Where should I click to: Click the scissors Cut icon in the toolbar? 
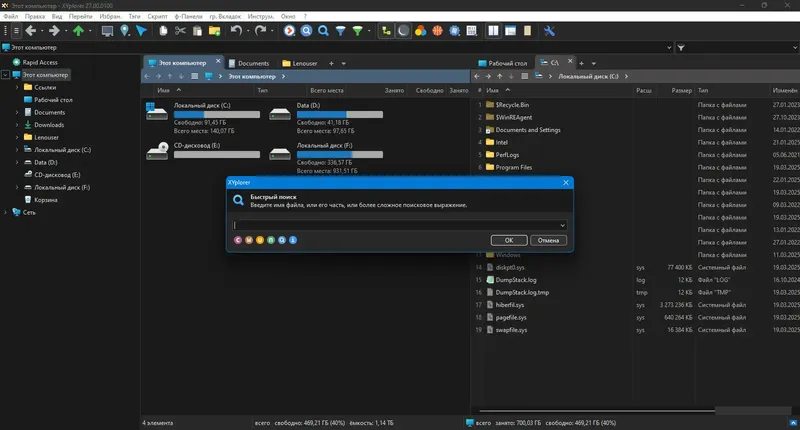point(180,31)
